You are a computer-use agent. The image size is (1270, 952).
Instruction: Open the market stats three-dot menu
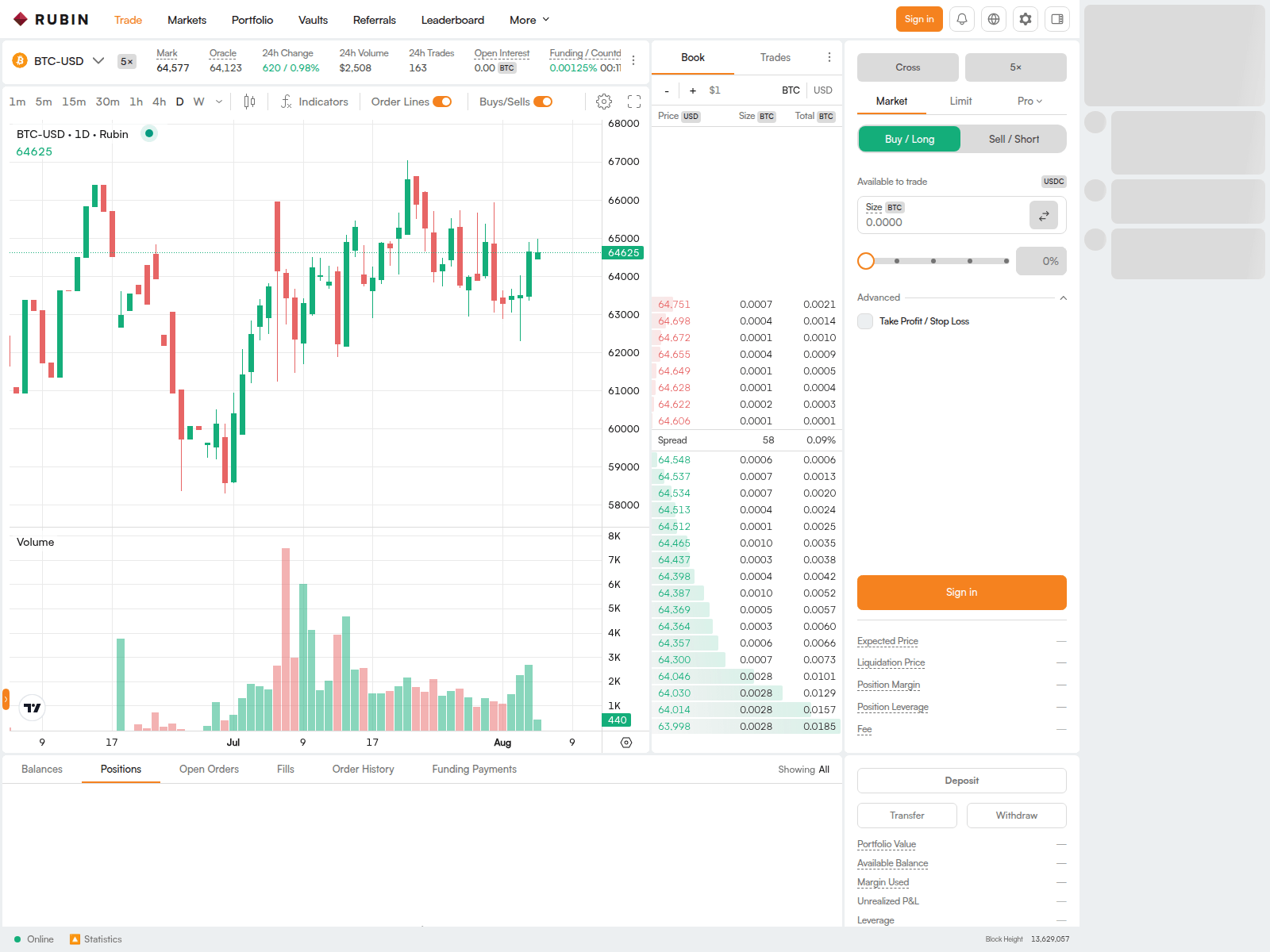tap(633, 60)
